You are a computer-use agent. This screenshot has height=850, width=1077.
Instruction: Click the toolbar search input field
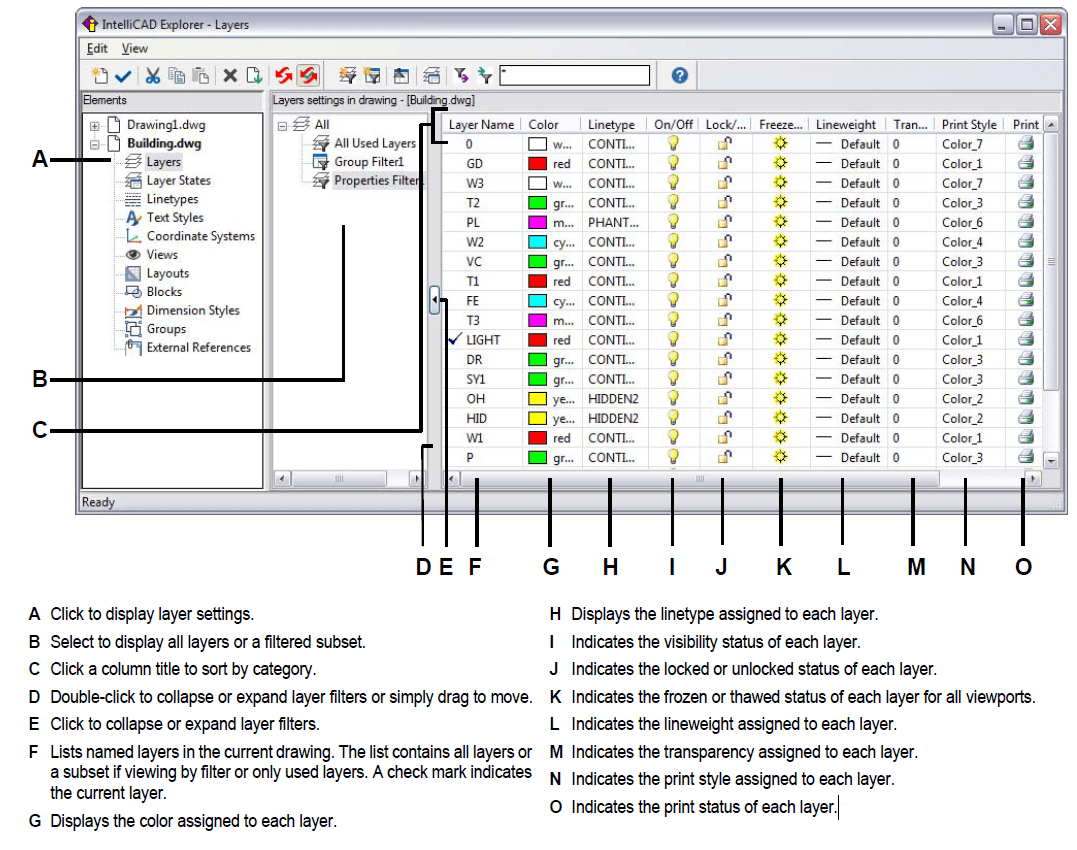point(575,76)
